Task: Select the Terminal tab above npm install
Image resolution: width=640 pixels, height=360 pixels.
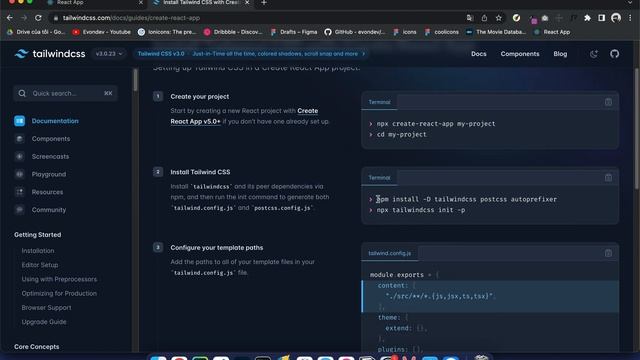Action: (379, 178)
